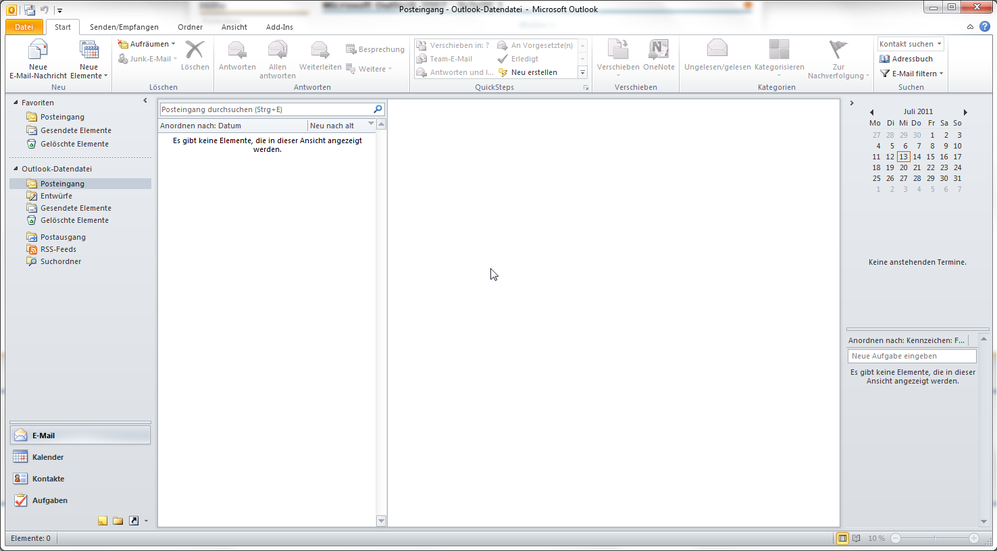Open Gelöschte Elemente under Outlook-Datendatei
The height and width of the screenshot is (551, 997).
[74, 220]
